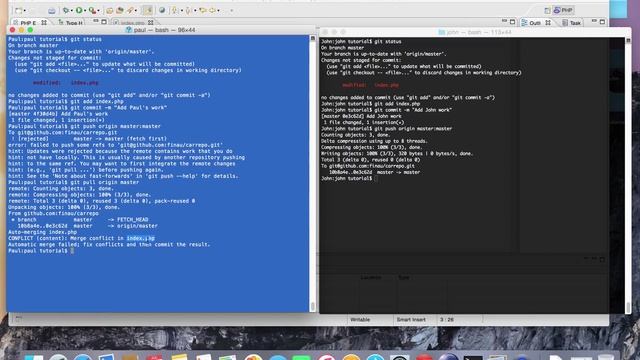Click 'Automatic merge failed' line in paul terminal

pyautogui.click(x=109, y=244)
